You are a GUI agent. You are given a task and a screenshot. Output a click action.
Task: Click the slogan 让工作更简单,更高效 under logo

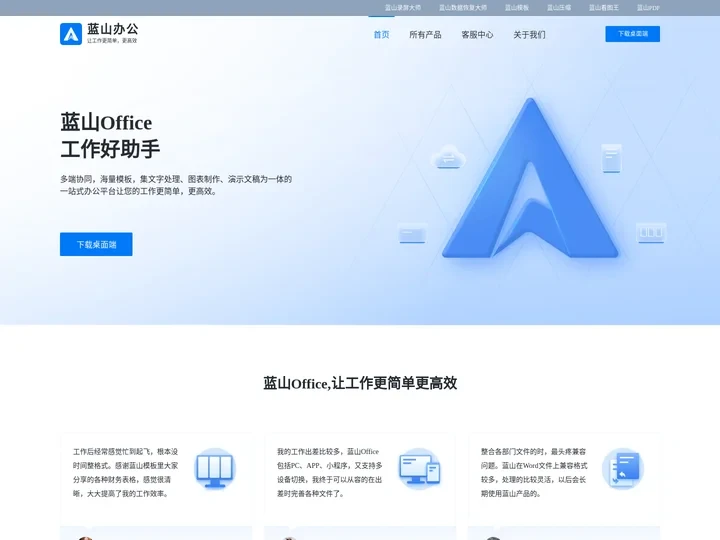[112, 40]
